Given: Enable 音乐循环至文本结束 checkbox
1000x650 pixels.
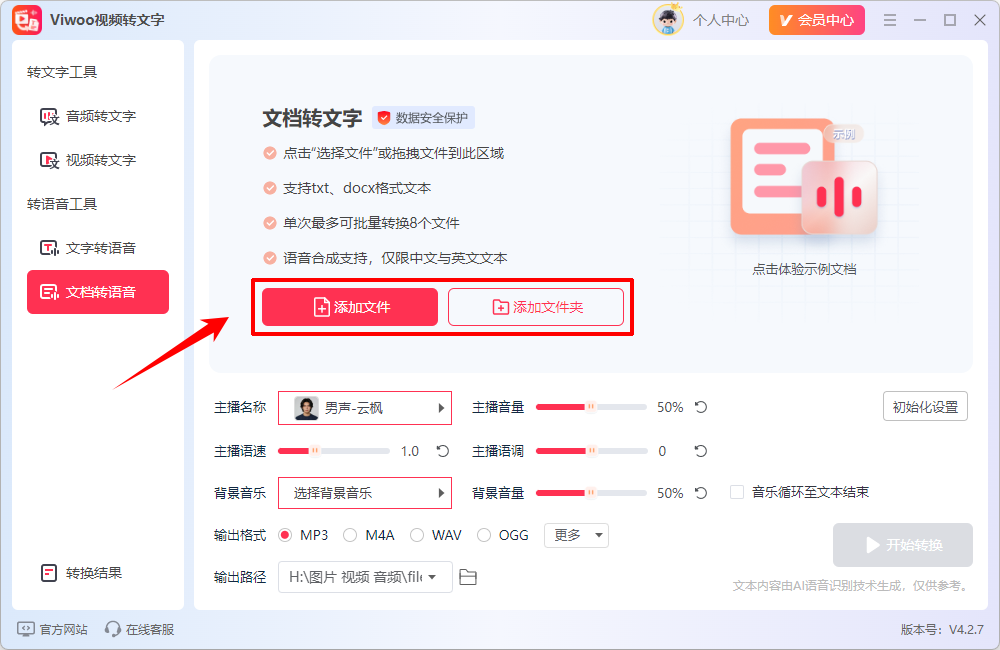Looking at the screenshot, I should (x=737, y=492).
